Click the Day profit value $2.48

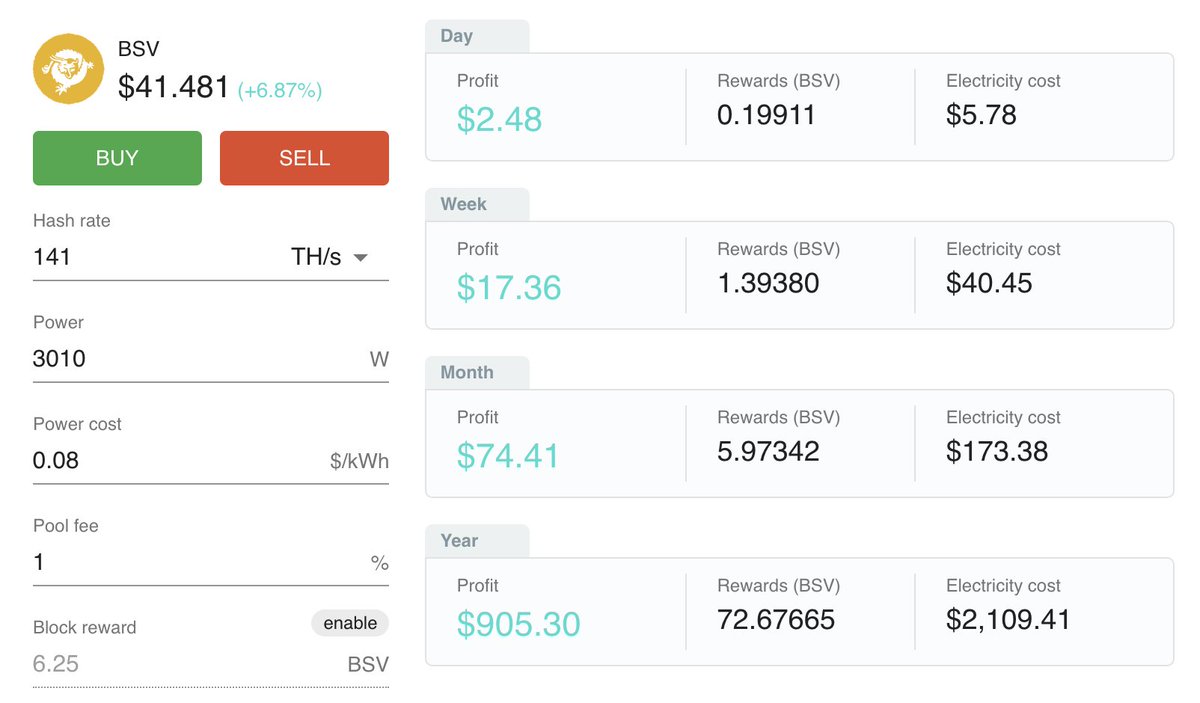(499, 119)
